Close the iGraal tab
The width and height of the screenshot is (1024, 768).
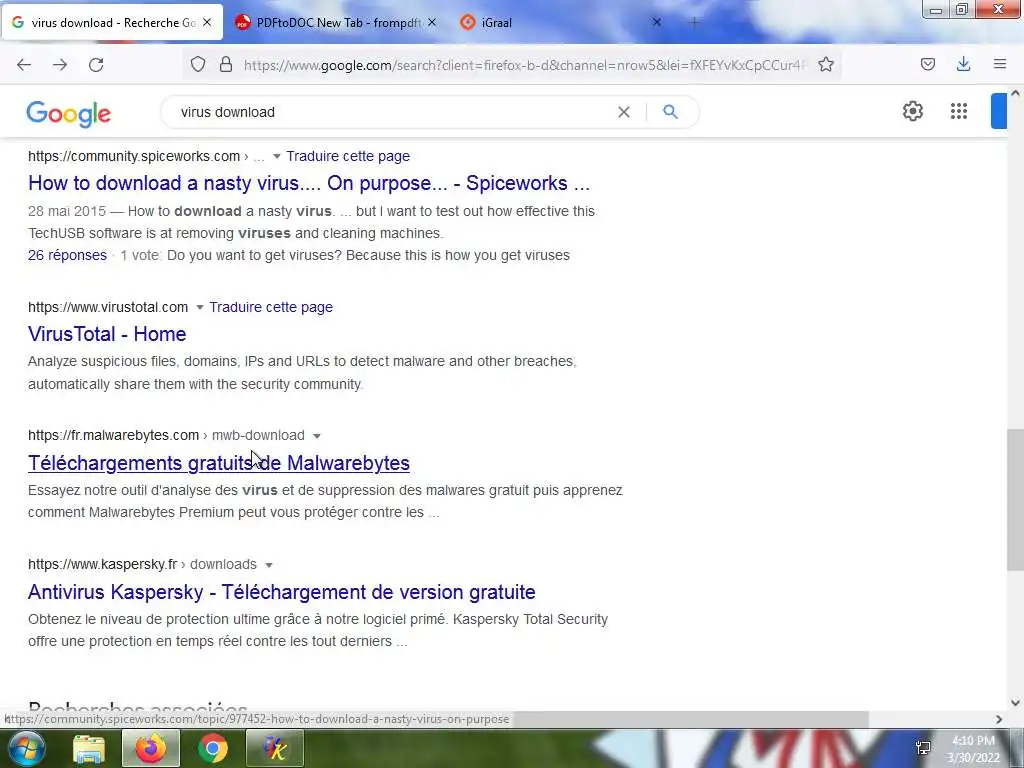[657, 22]
